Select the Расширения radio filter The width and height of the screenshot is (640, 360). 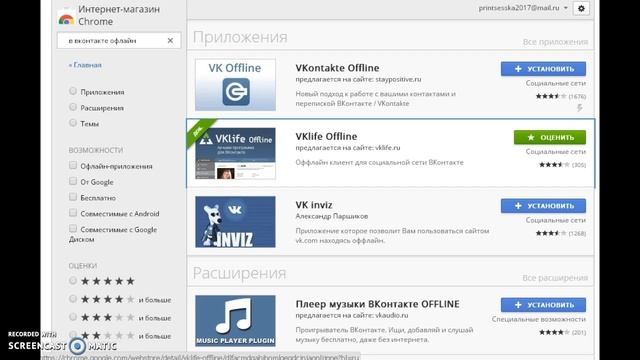coord(73,107)
